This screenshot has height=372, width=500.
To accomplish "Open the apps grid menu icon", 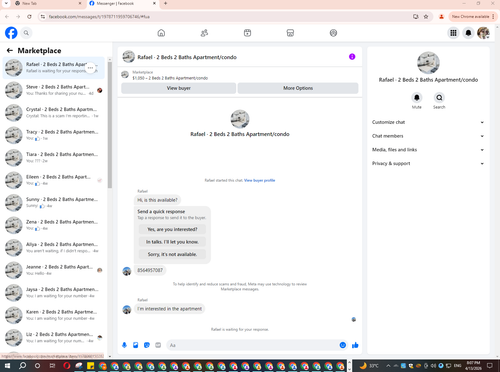I will click(x=453, y=33).
